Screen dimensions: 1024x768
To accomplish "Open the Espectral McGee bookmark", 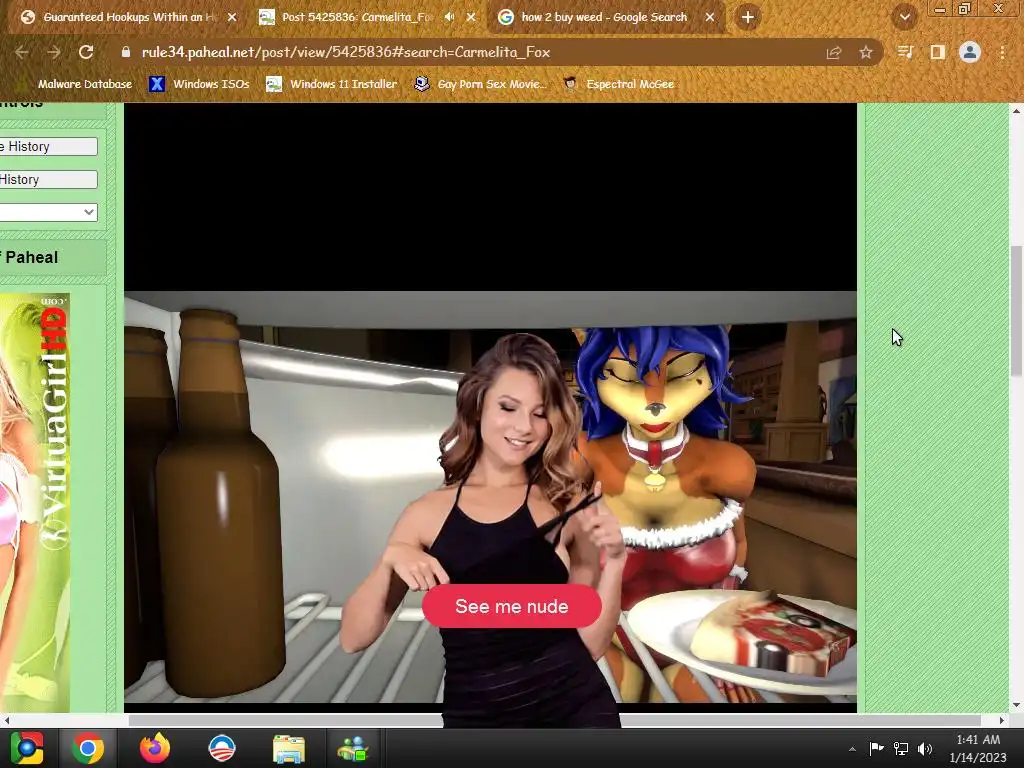I will pos(619,84).
